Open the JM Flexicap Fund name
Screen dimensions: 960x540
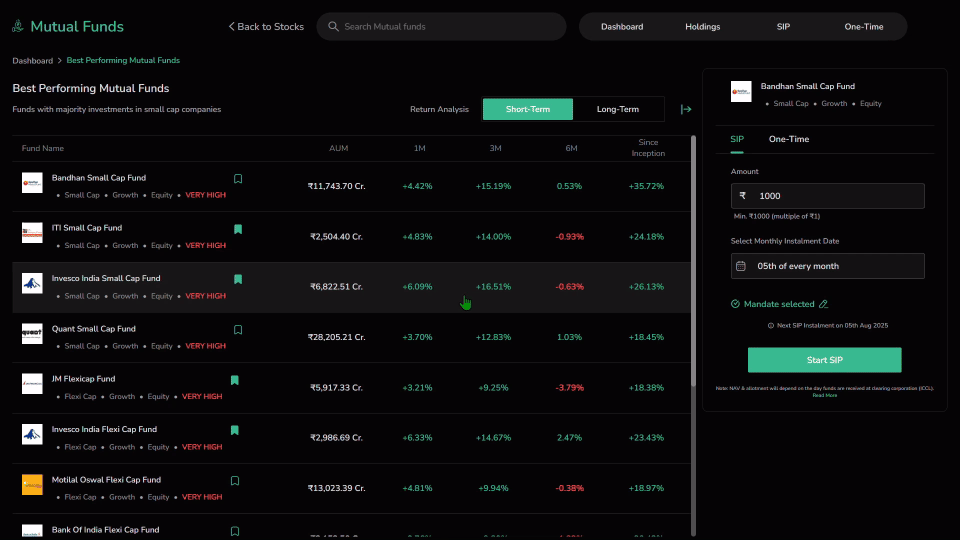coord(83,380)
